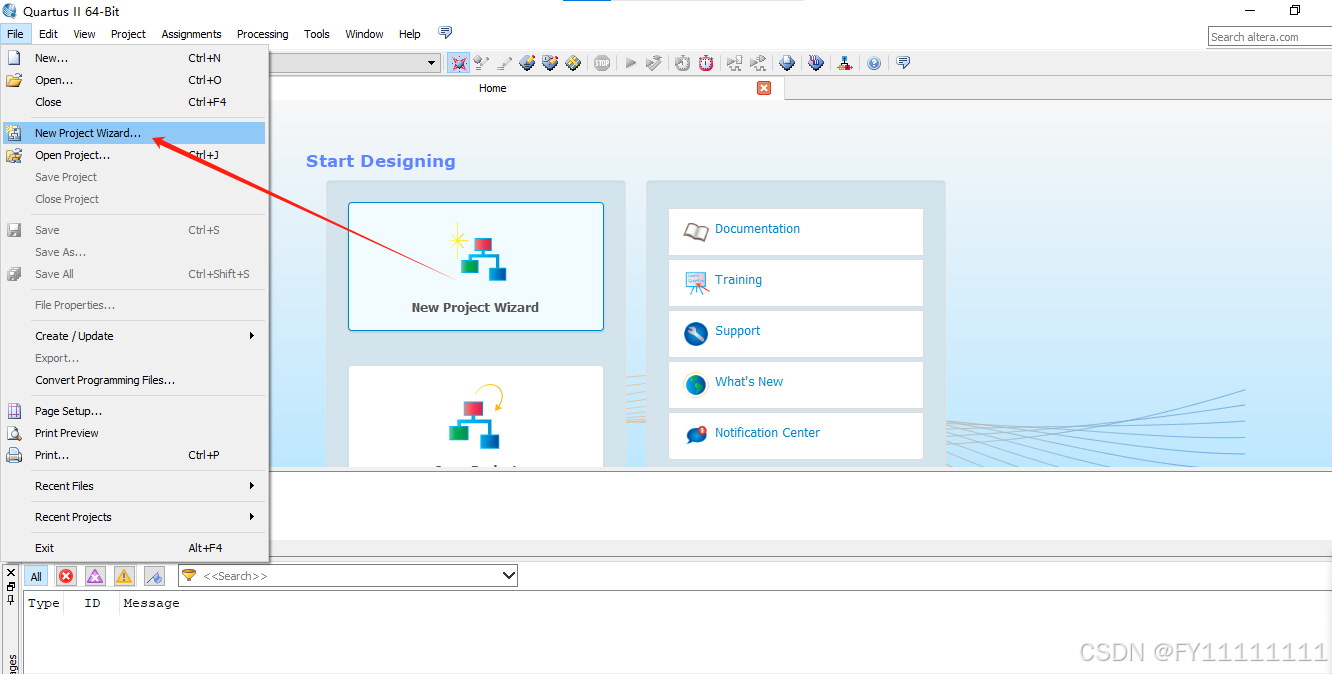Open the project revision dropdown in toolbar

coord(432,63)
